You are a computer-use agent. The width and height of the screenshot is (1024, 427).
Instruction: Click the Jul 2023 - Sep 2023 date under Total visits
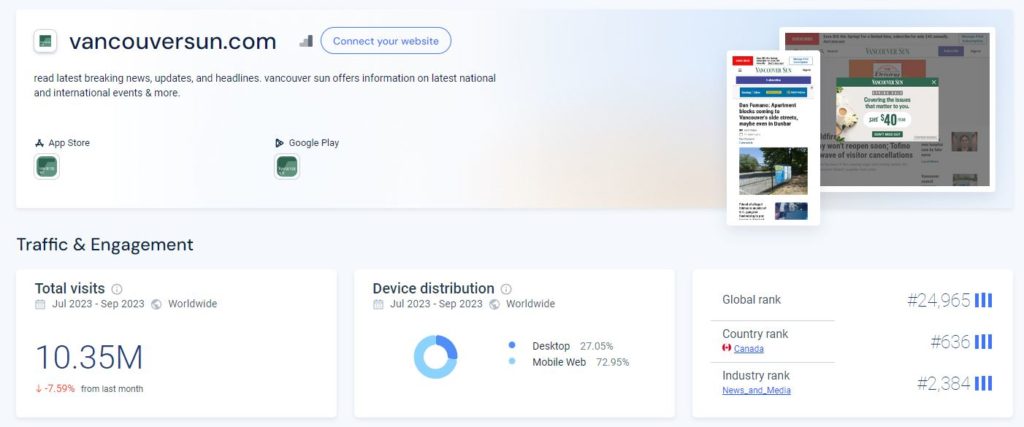98,304
